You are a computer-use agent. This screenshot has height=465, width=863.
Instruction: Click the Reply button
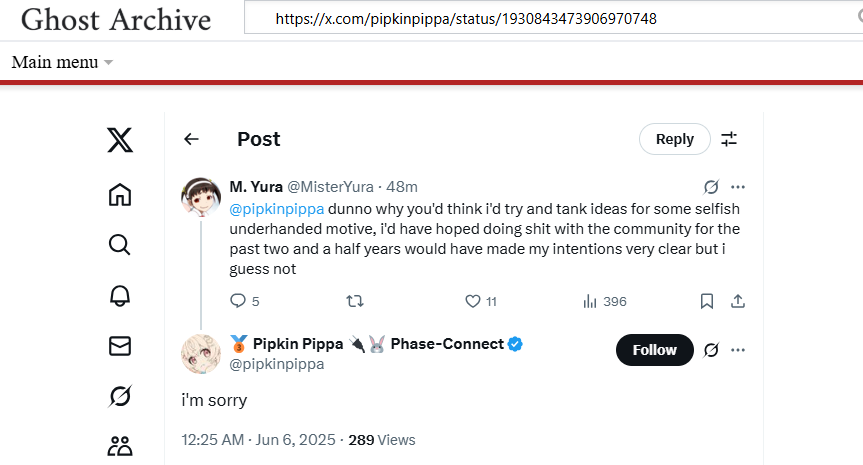pos(675,139)
